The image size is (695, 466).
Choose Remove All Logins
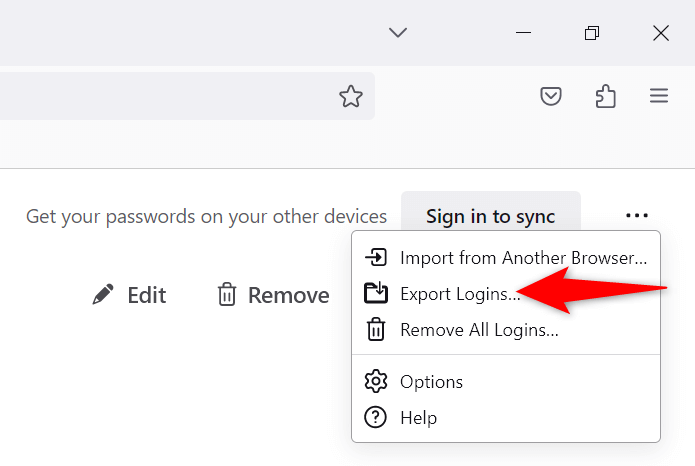click(x=479, y=329)
